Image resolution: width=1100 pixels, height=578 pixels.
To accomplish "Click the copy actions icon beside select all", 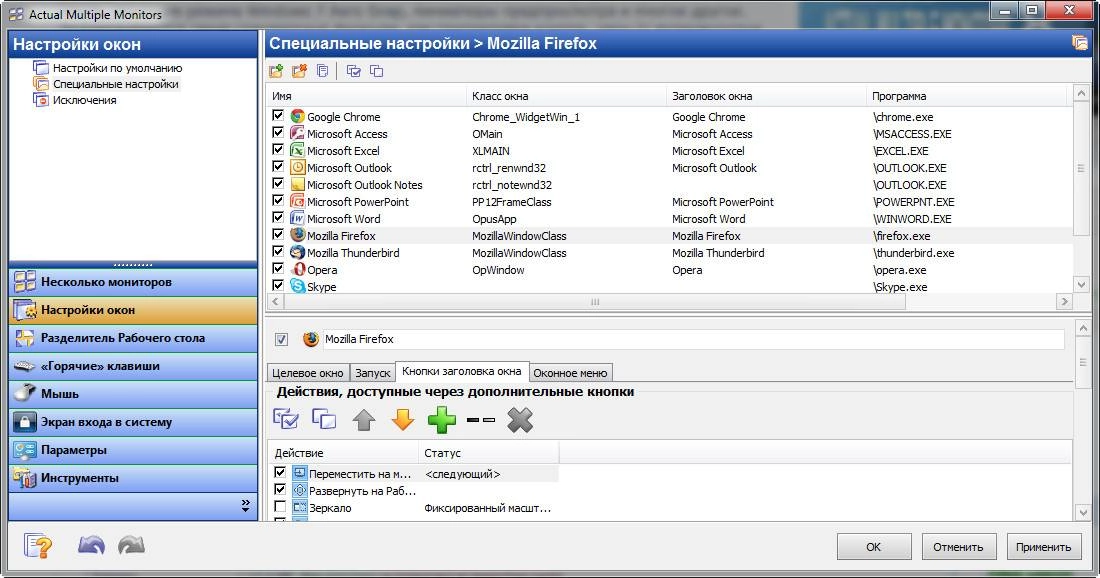I will pos(324,419).
